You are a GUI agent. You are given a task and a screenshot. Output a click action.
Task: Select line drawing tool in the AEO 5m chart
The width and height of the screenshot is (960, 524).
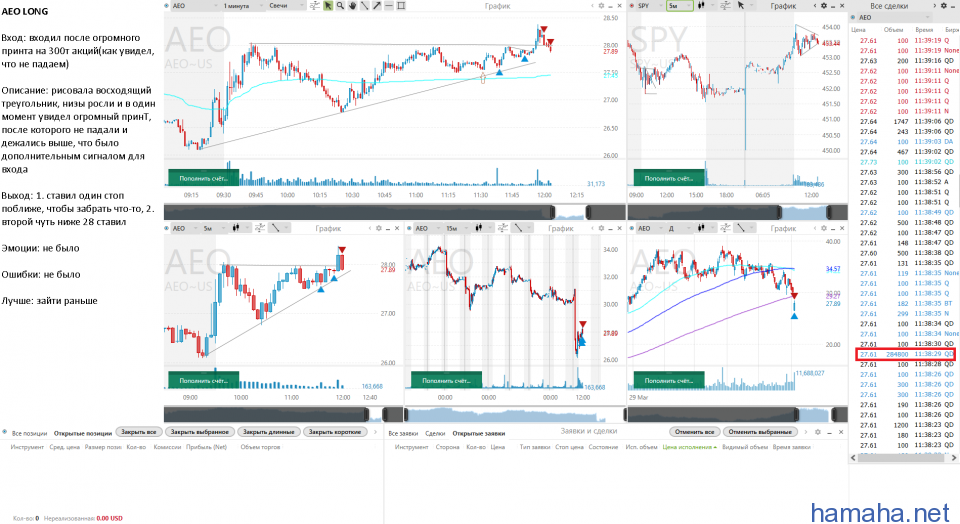coord(276,228)
